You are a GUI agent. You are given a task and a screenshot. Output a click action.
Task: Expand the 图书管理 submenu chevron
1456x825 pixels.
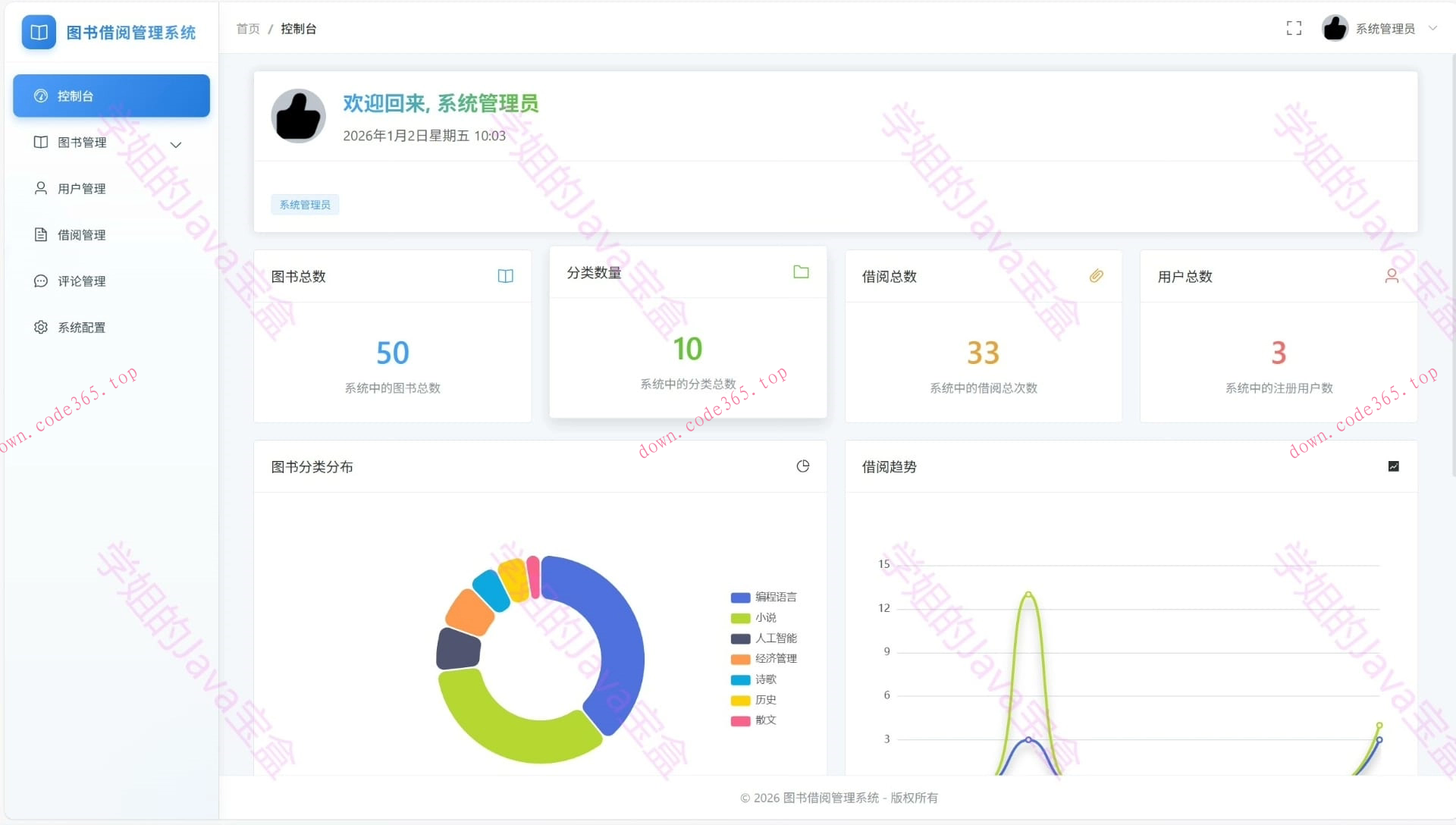(176, 144)
